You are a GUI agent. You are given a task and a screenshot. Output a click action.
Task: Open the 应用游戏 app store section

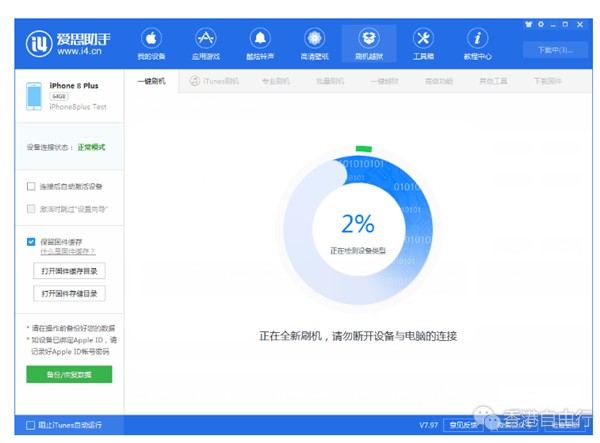[x=206, y=44]
